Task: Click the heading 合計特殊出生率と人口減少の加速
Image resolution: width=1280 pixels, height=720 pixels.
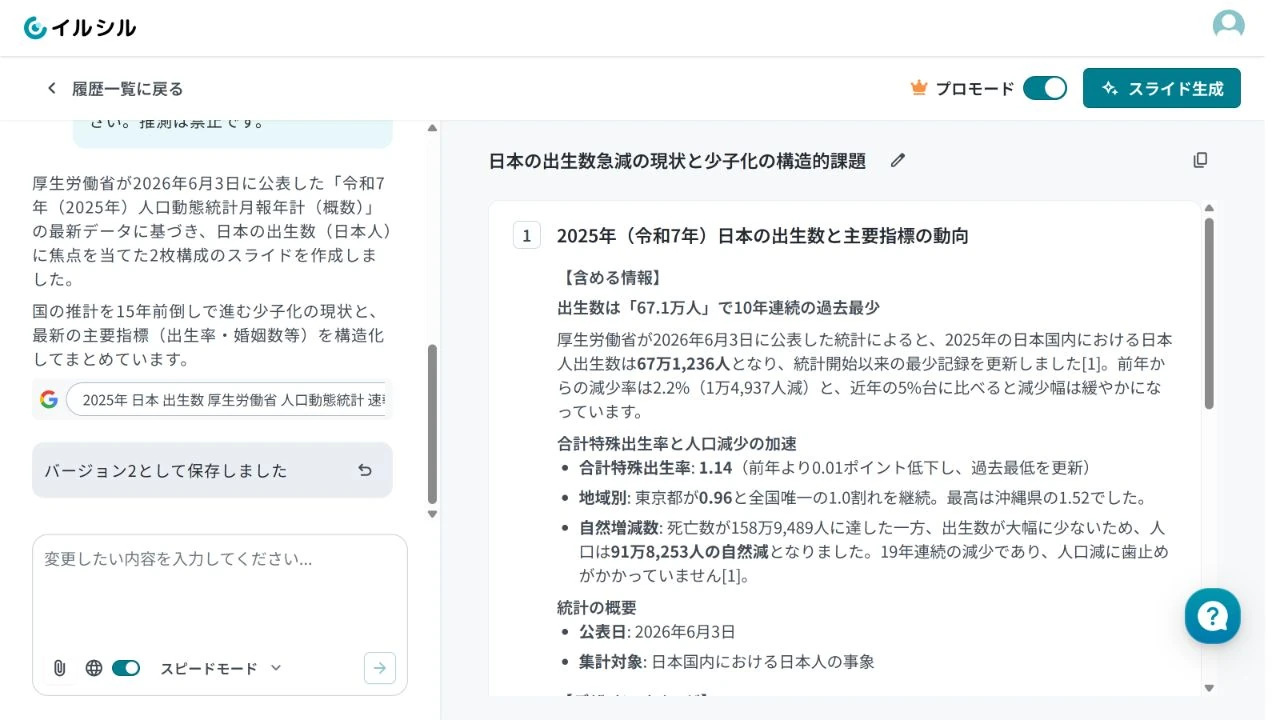Action: pyautogui.click(x=677, y=443)
